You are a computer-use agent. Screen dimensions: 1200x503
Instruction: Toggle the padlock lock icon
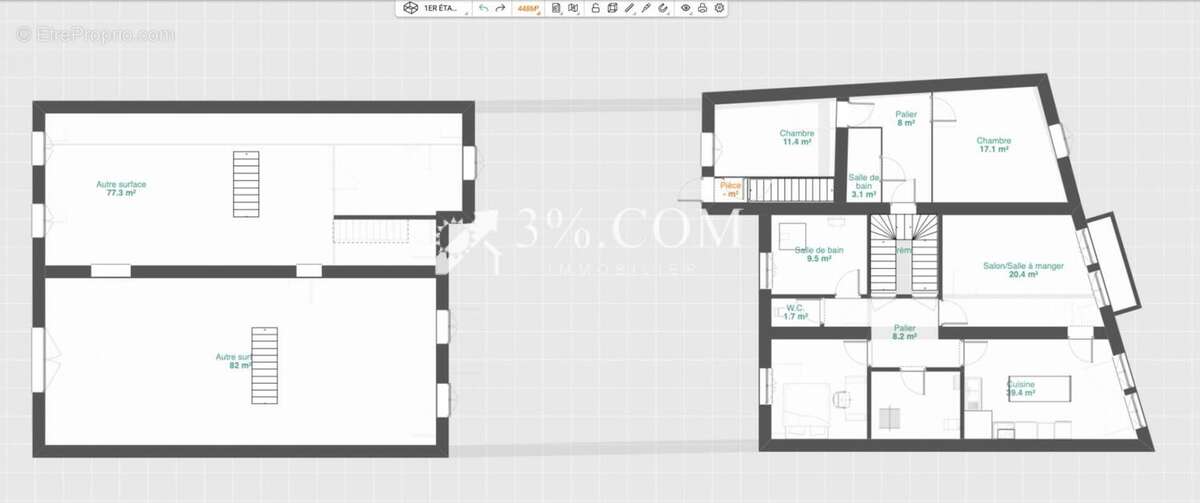(x=595, y=8)
